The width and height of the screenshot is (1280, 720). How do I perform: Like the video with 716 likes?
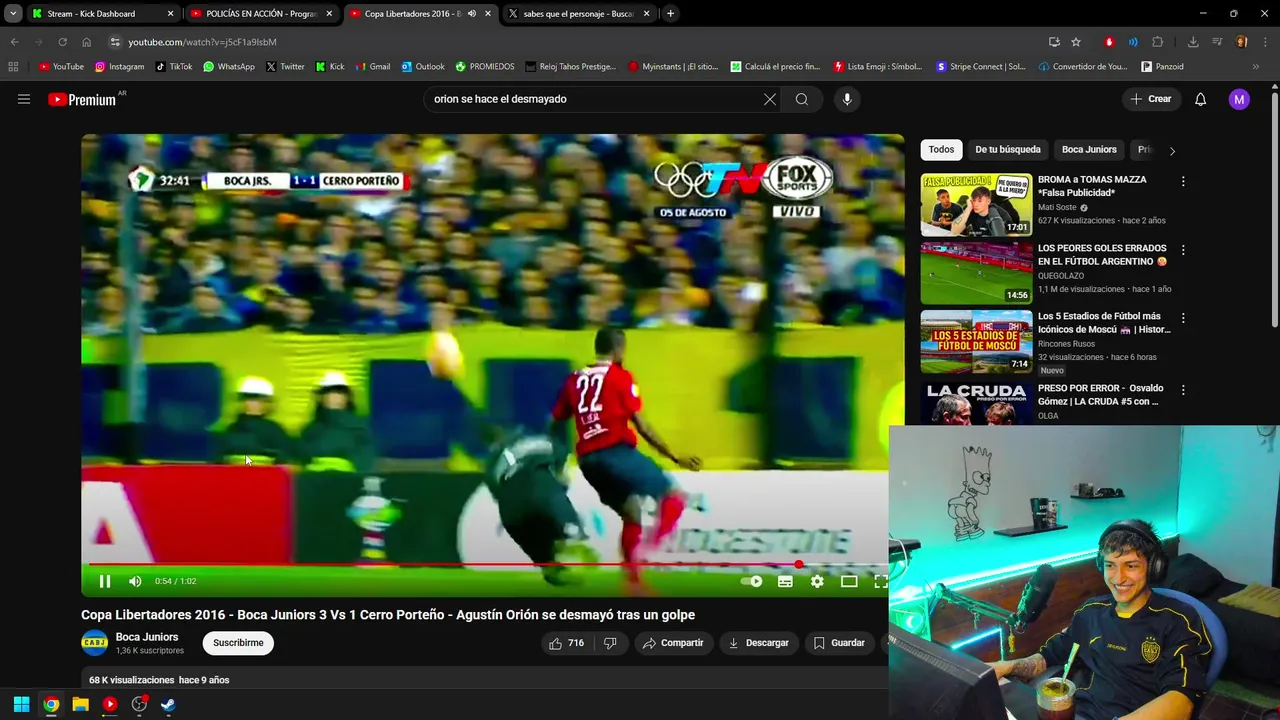tap(566, 643)
